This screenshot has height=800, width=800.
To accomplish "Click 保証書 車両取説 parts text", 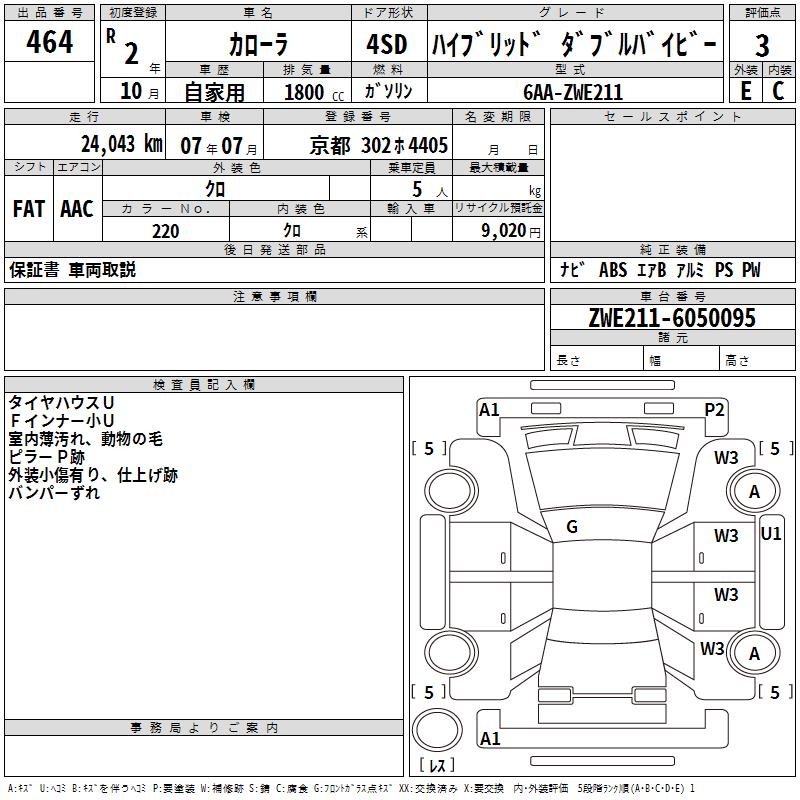I will click(72, 270).
